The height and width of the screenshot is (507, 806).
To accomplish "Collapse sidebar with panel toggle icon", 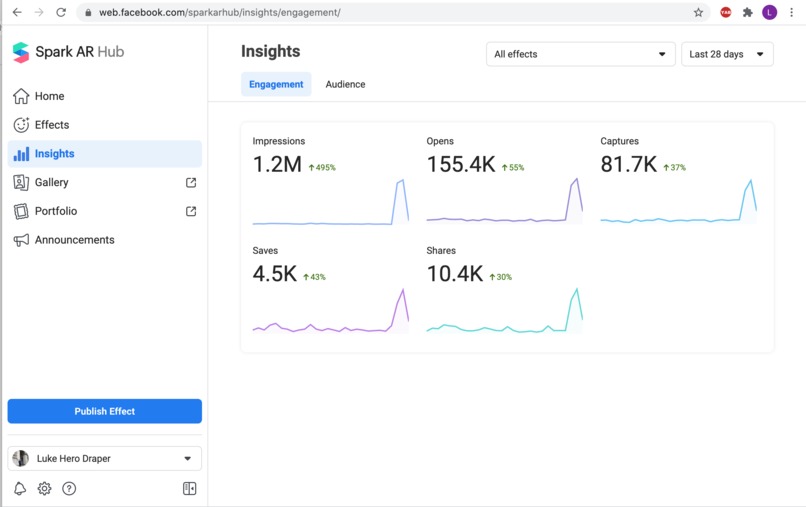I will (190, 488).
